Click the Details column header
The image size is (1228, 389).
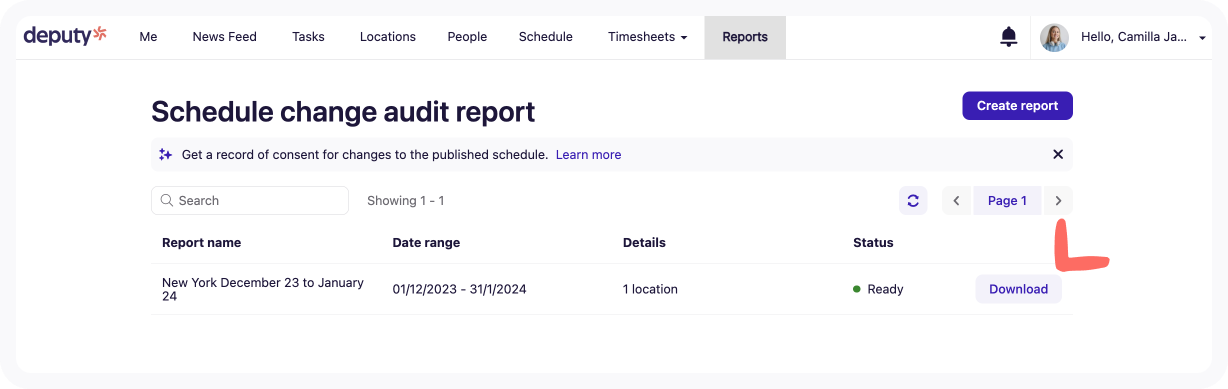click(x=644, y=242)
